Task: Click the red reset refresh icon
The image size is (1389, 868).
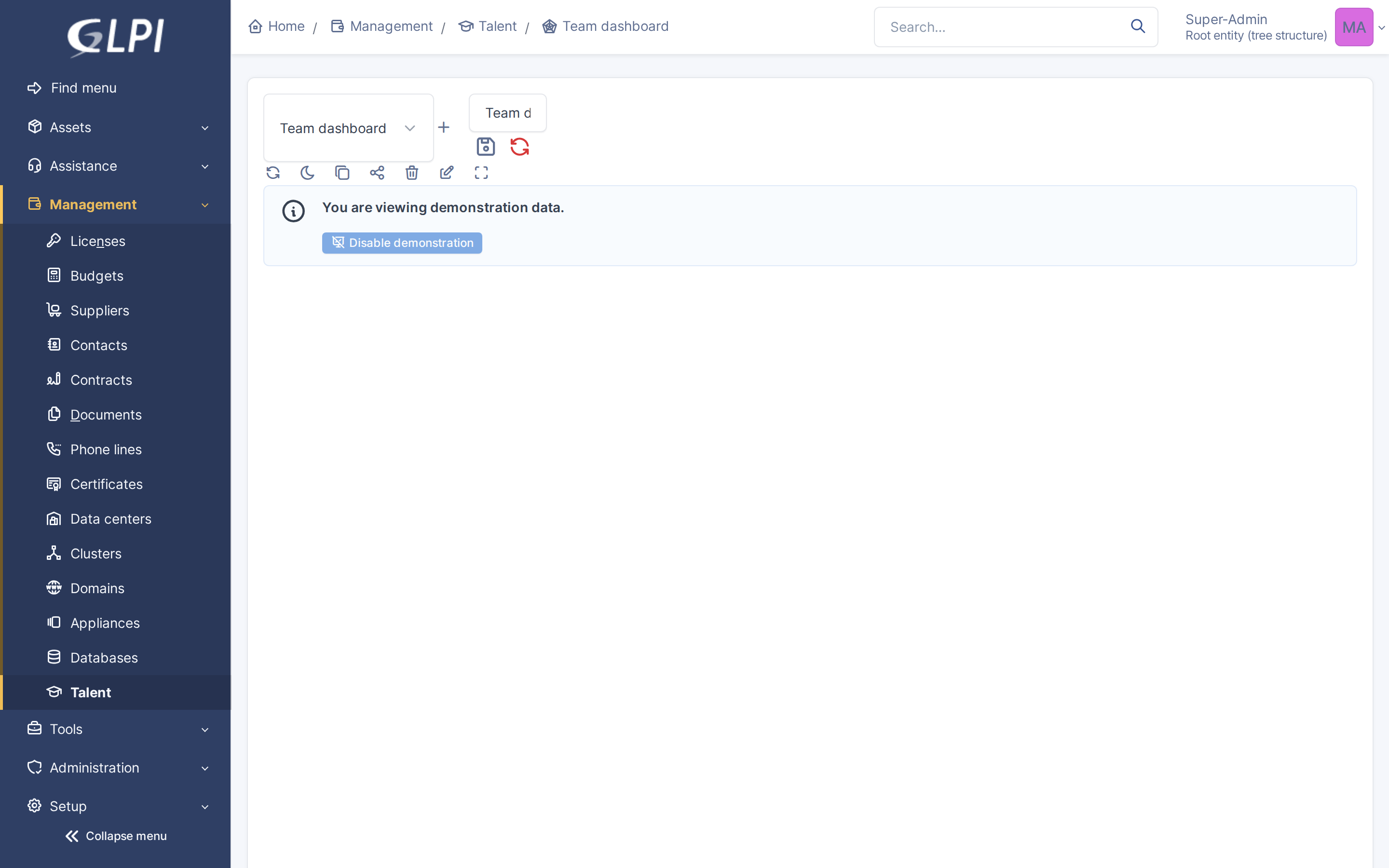Action: coord(519,147)
